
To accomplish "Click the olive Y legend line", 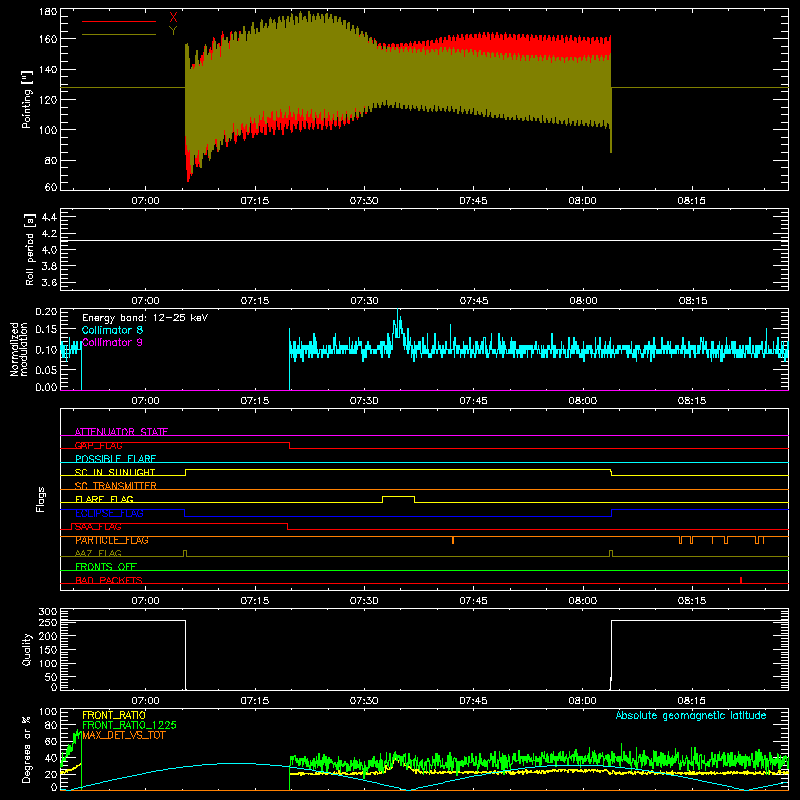I will click(119, 35).
